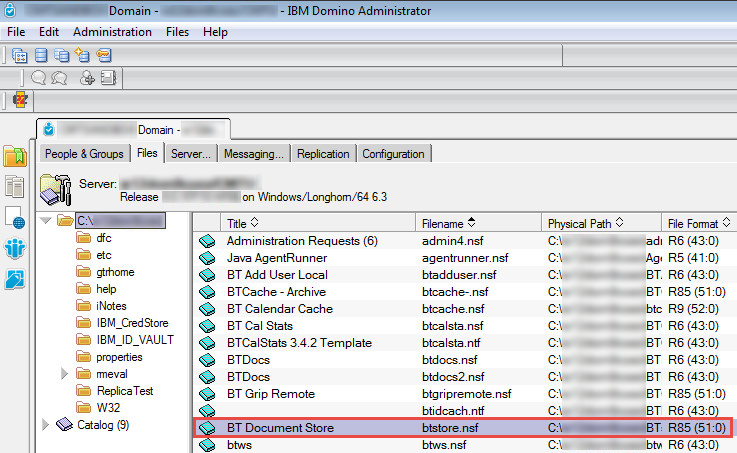
Task: Select the properties folder
Action: click(119, 357)
